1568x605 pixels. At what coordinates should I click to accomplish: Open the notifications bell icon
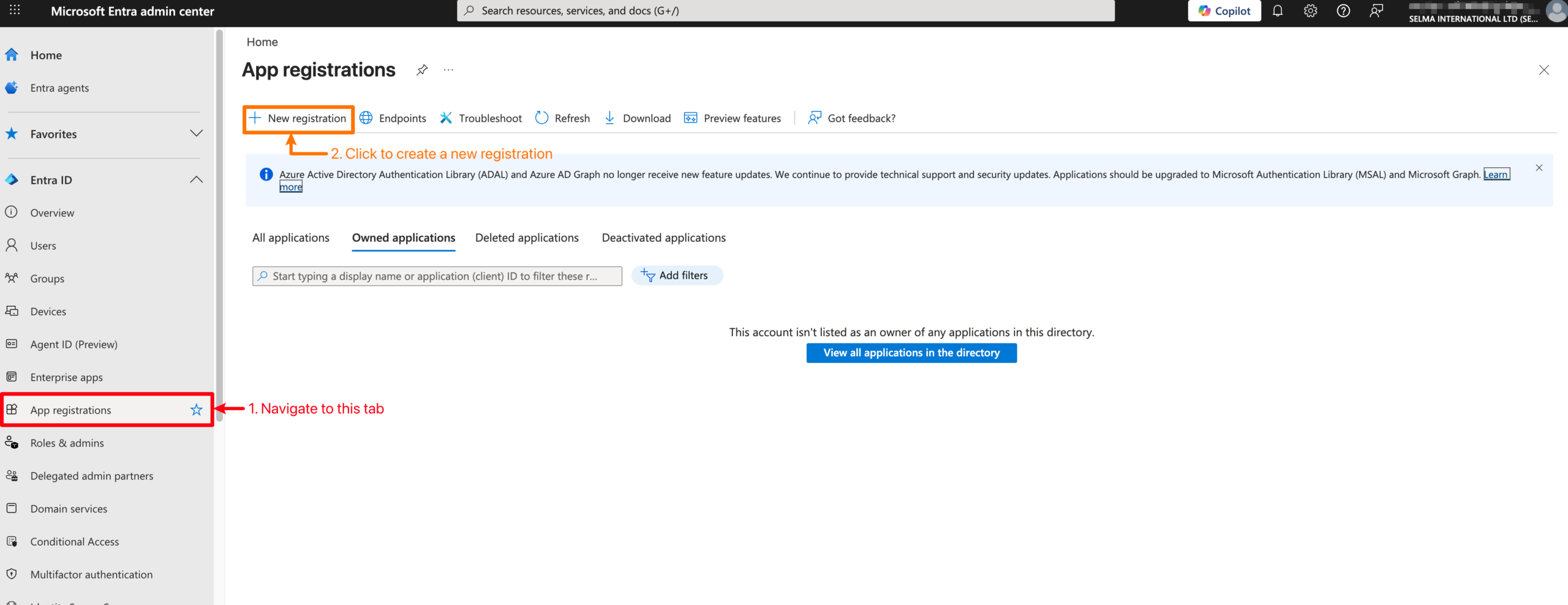click(1277, 11)
